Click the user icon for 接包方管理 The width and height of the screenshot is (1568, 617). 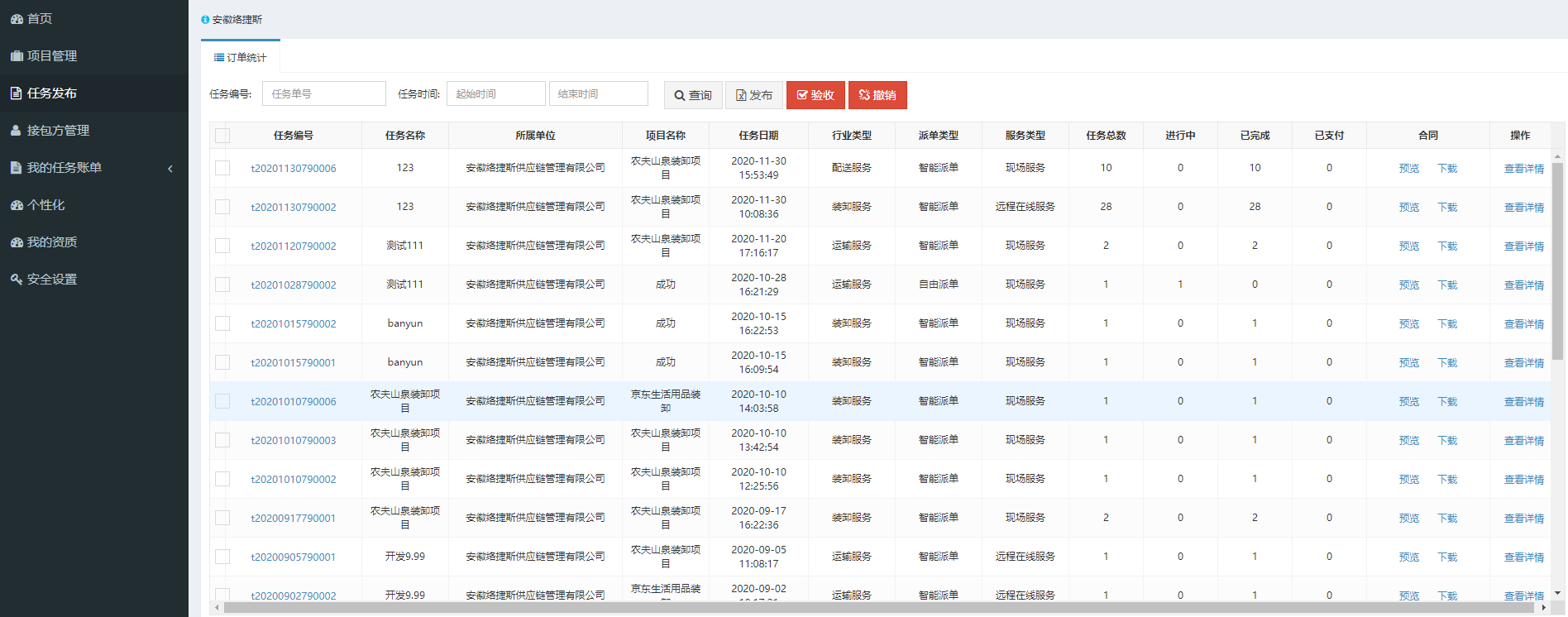17,131
